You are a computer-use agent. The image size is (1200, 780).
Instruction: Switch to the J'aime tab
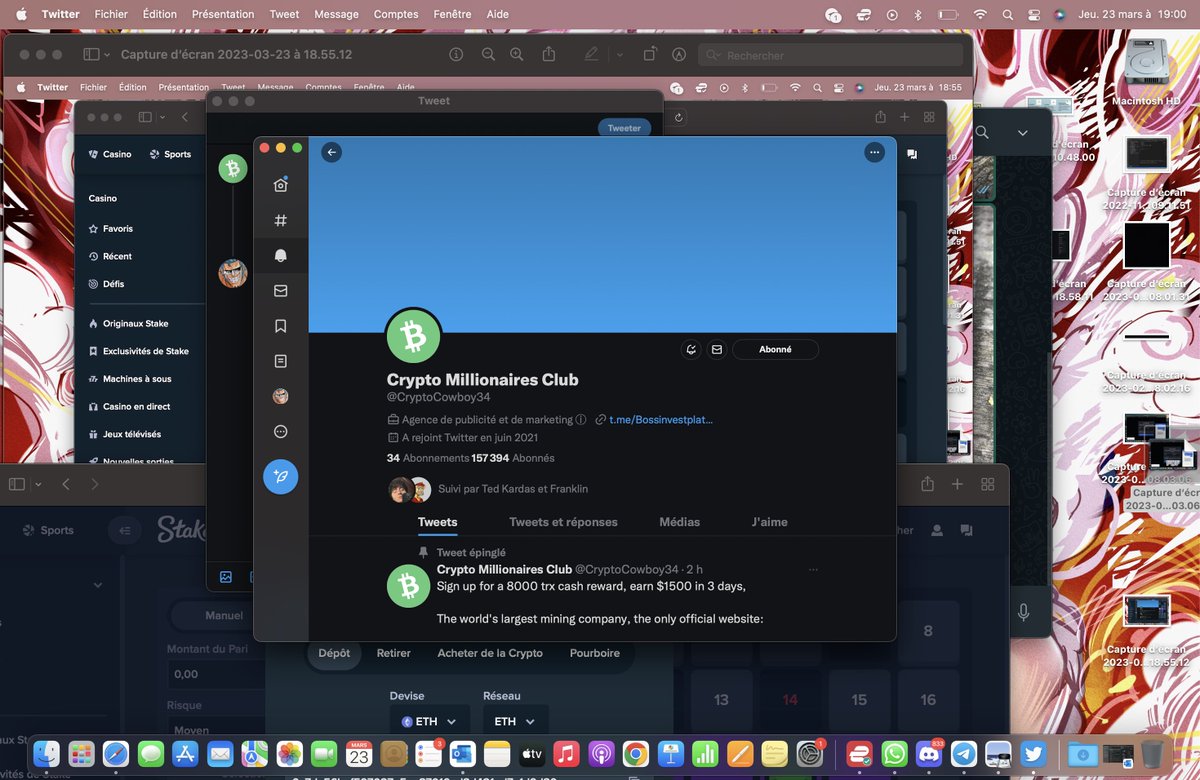point(770,522)
